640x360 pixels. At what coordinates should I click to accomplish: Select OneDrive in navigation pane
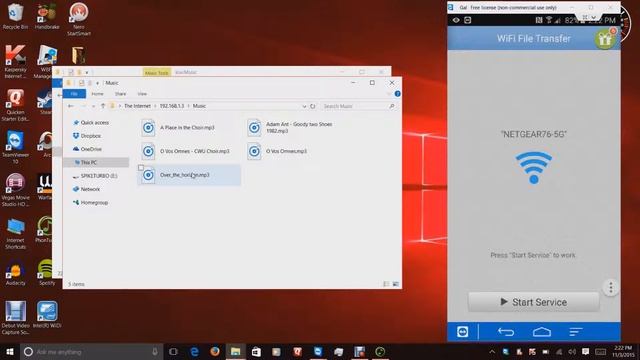(91, 149)
